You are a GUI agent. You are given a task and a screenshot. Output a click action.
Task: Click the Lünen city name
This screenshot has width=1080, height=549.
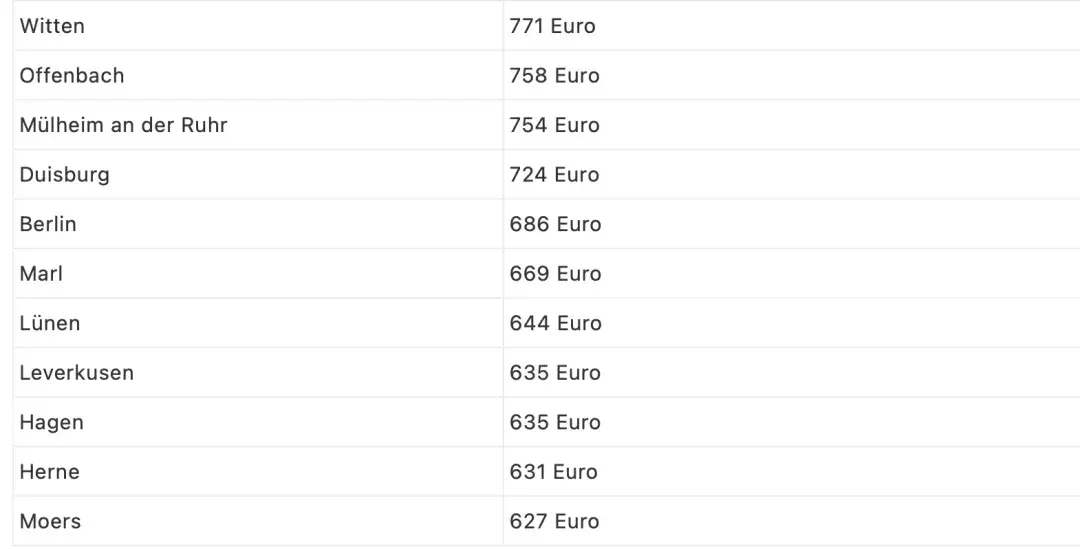50,323
